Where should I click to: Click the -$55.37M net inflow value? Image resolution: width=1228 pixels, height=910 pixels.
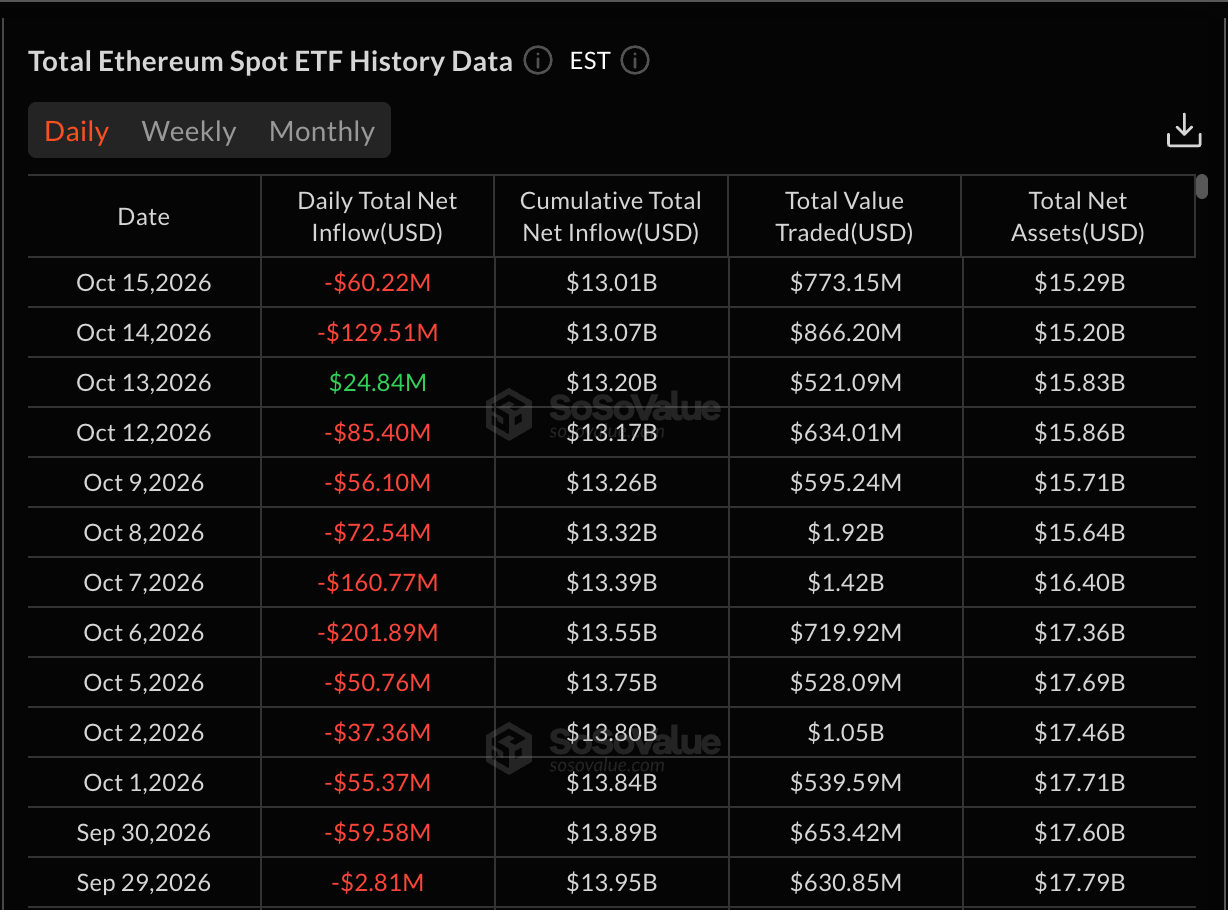[x=378, y=783]
